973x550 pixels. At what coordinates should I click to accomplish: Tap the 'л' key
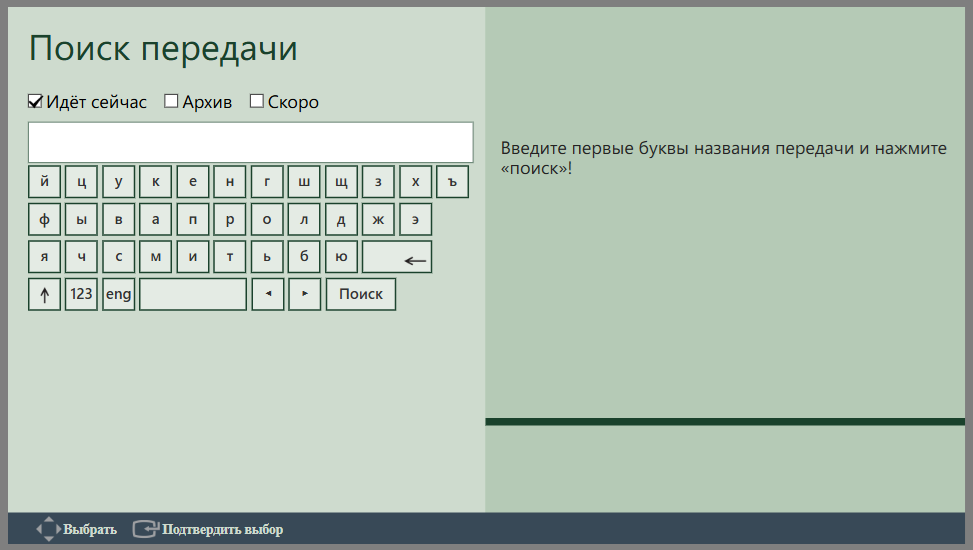point(304,219)
